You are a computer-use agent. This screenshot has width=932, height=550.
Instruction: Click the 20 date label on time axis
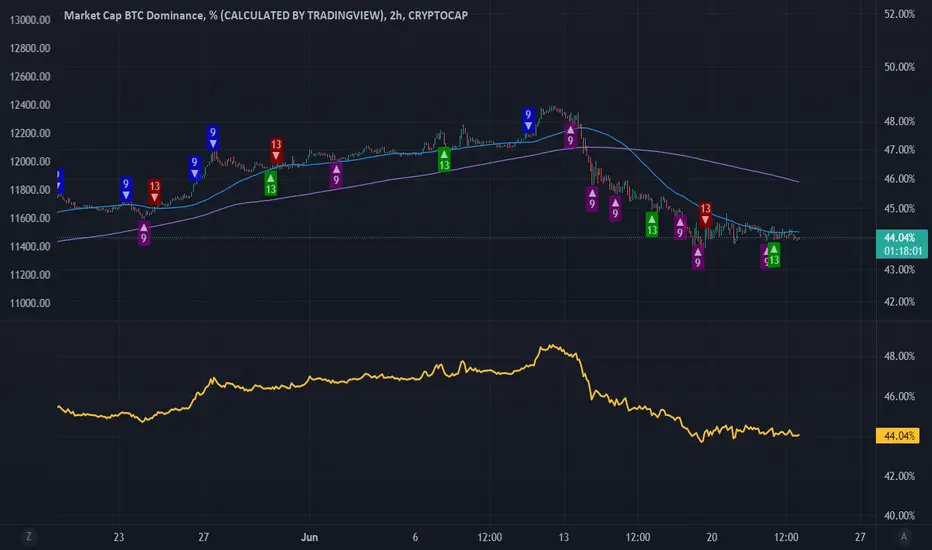point(711,537)
